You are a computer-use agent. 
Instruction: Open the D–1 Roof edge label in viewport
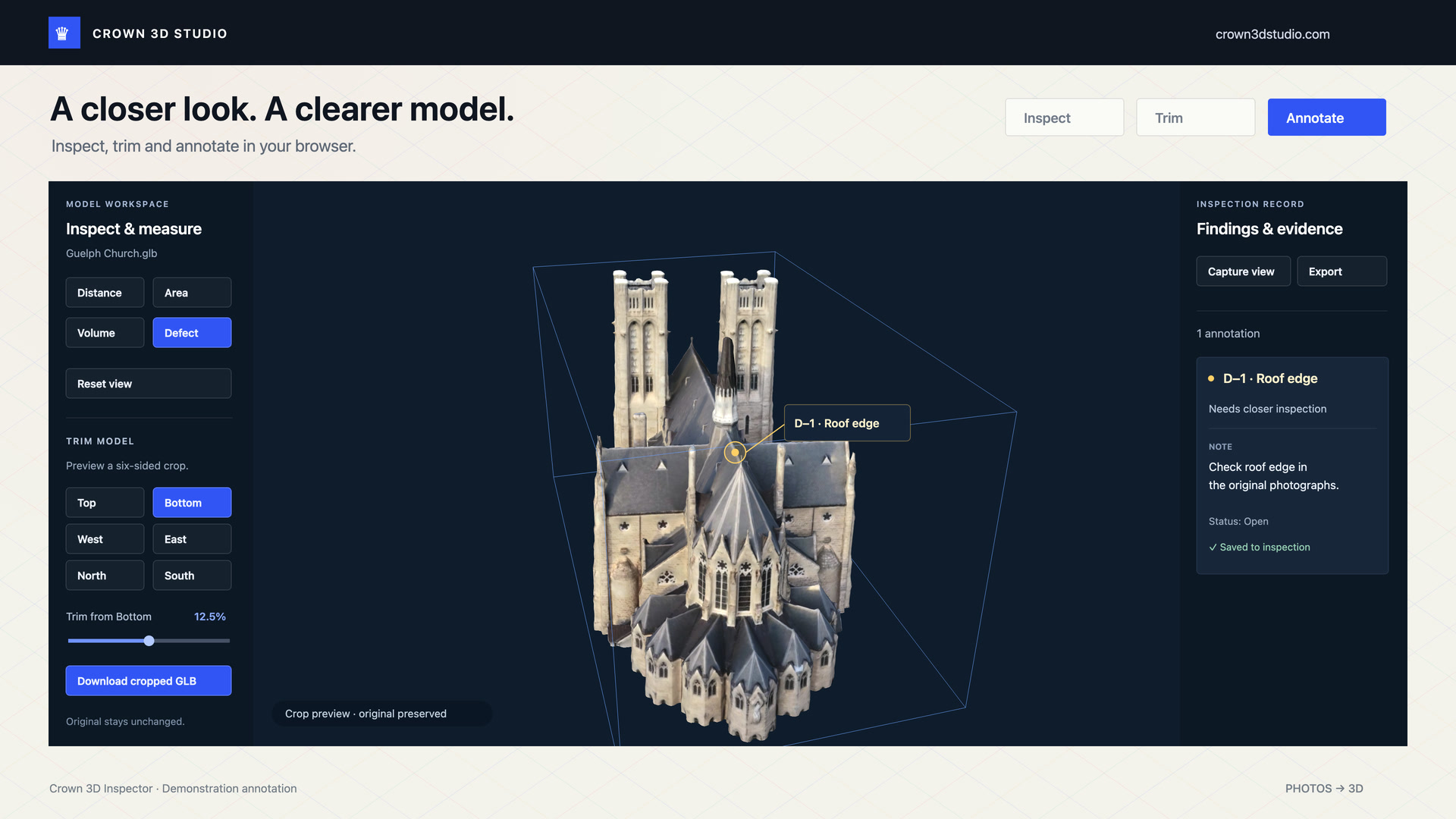(847, 423)
